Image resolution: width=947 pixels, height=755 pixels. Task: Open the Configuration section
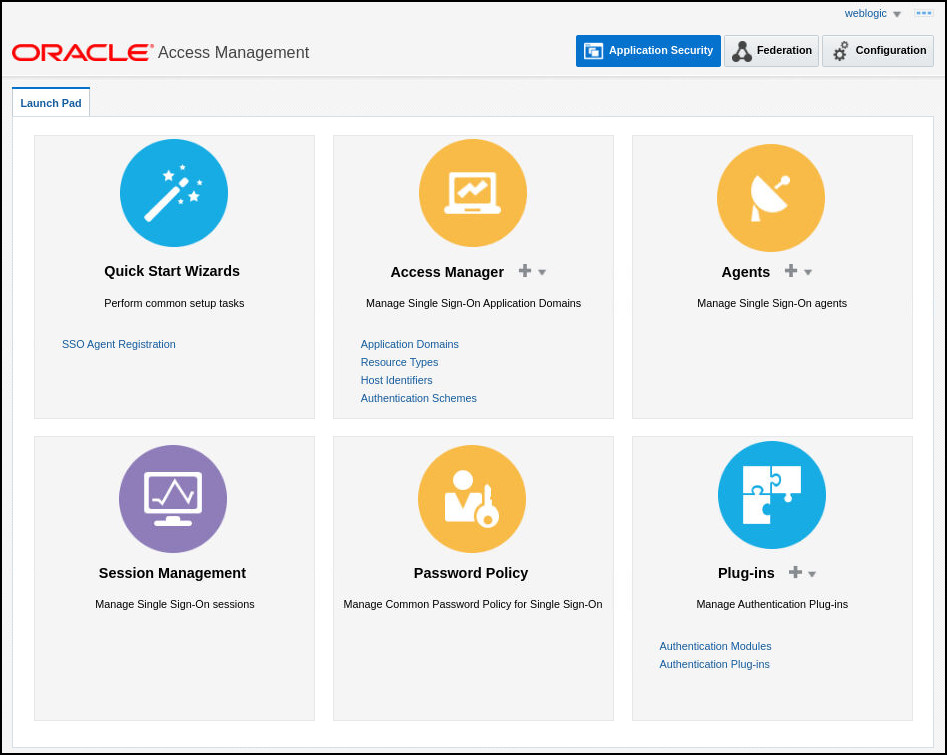click(x=878, y=51)
